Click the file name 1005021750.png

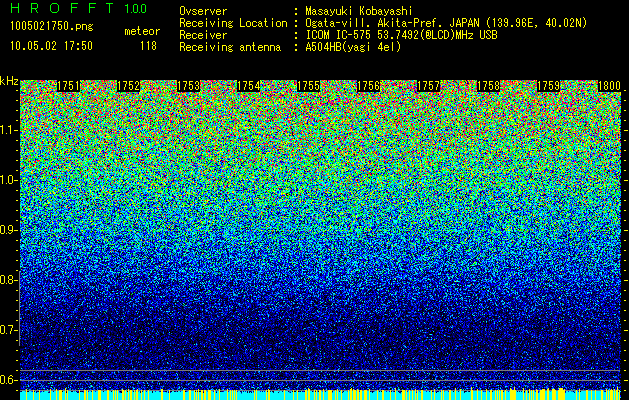pos(52,27)
